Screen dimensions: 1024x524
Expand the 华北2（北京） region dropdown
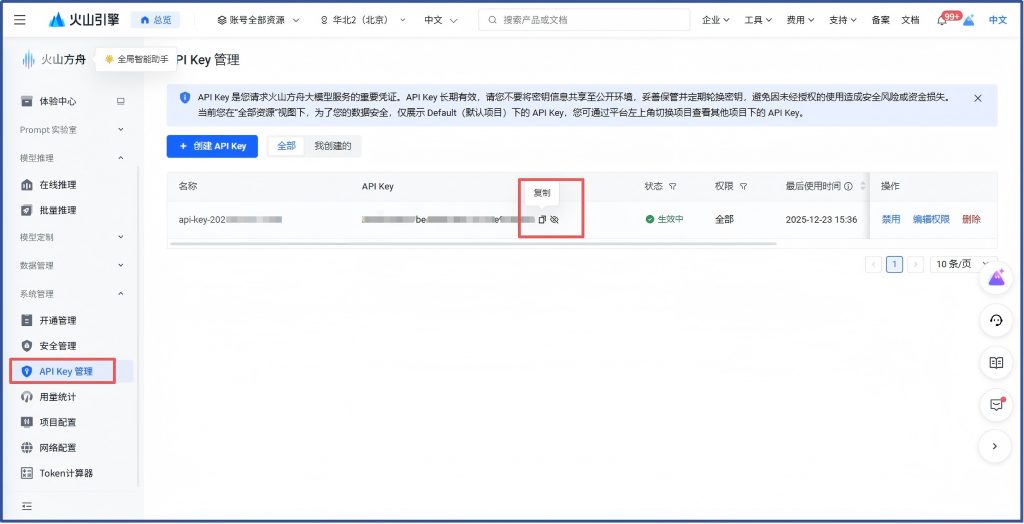coord(363,20)
